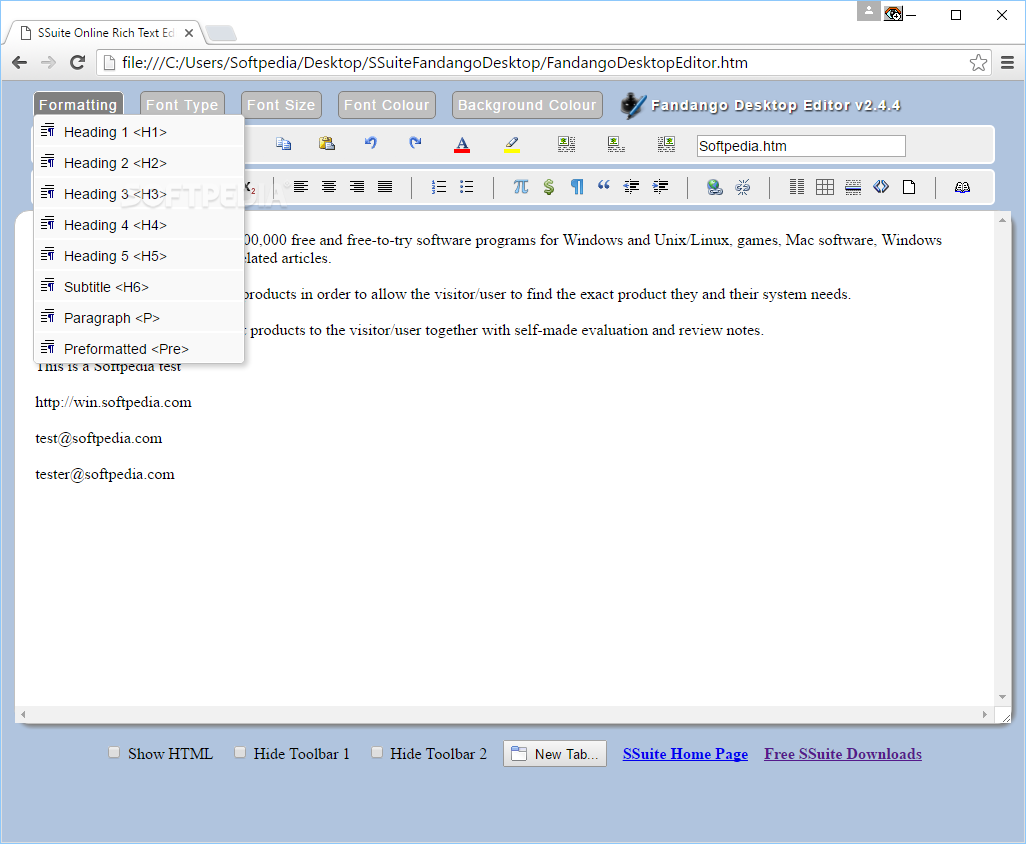Click the dollar sign icon
Screen dimensions: 1026x844
tap(549, 187)
